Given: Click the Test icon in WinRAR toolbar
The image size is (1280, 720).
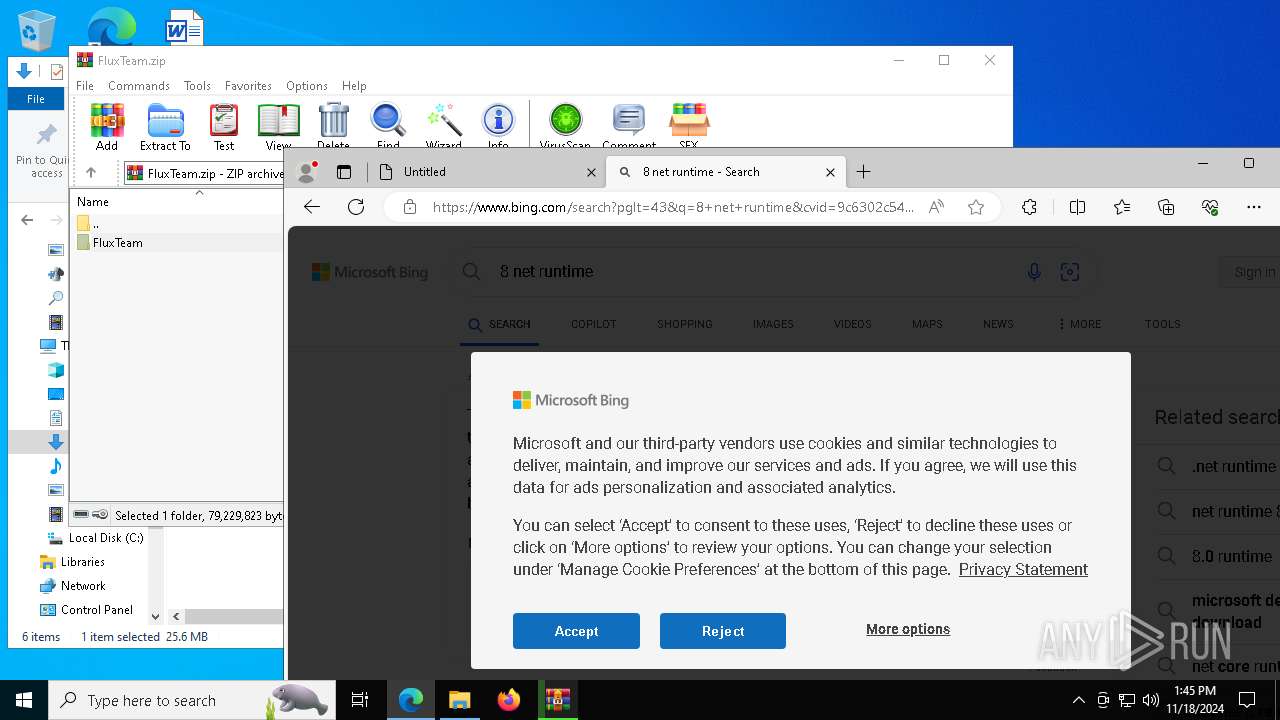Looking at the screenshot, I should click(x=224, y=126).
